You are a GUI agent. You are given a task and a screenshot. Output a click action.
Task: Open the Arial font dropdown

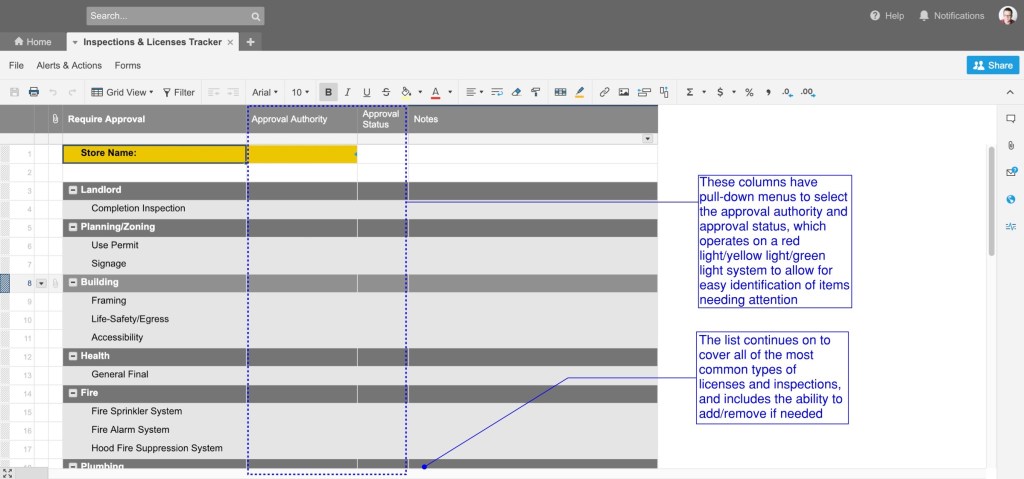tap(265, 92)
